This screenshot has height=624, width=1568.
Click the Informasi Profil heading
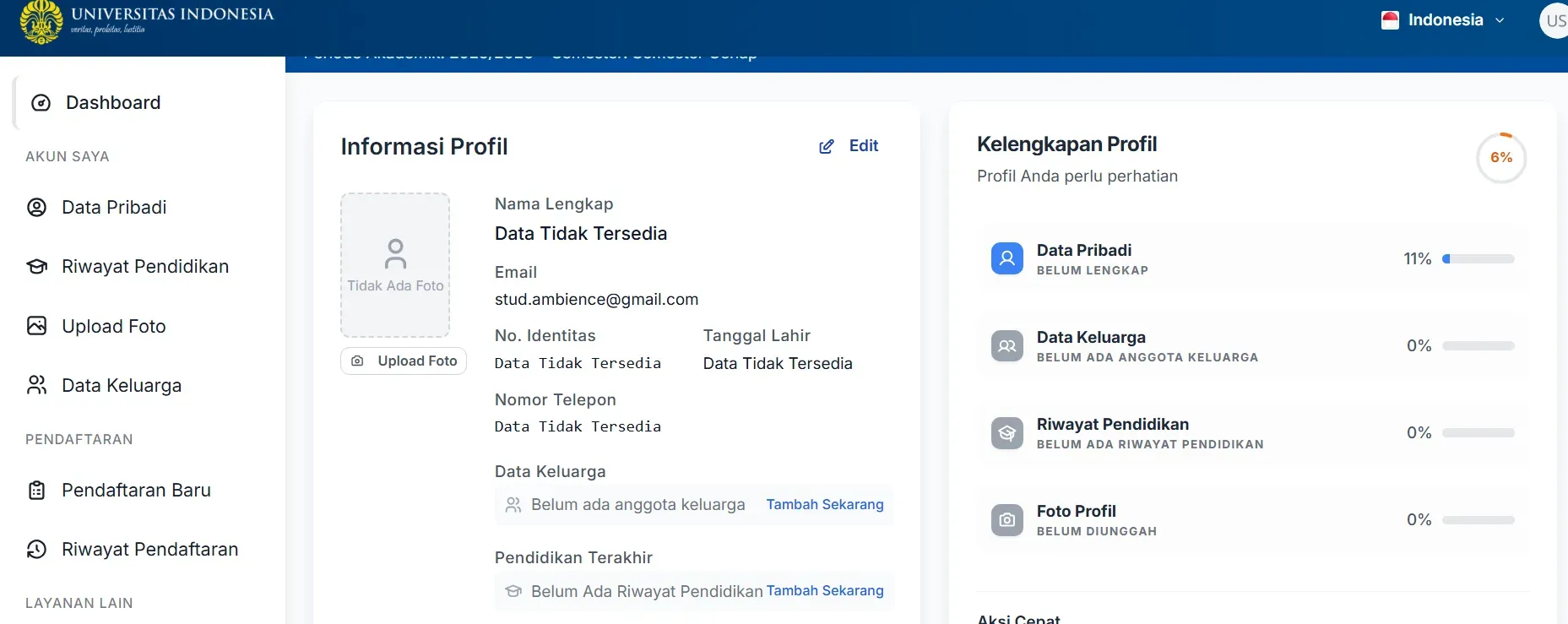coord(424,147)
